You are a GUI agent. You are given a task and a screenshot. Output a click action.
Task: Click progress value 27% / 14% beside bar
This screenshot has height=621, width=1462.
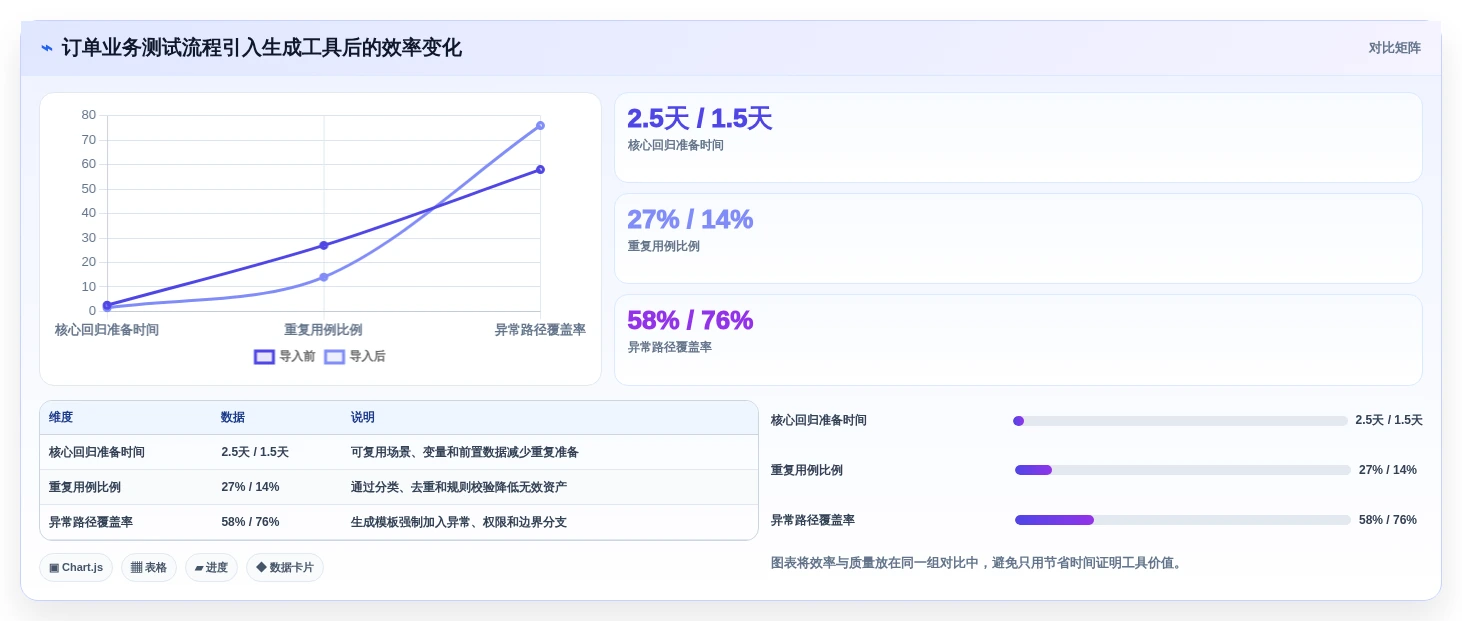tap(1388, 470)
